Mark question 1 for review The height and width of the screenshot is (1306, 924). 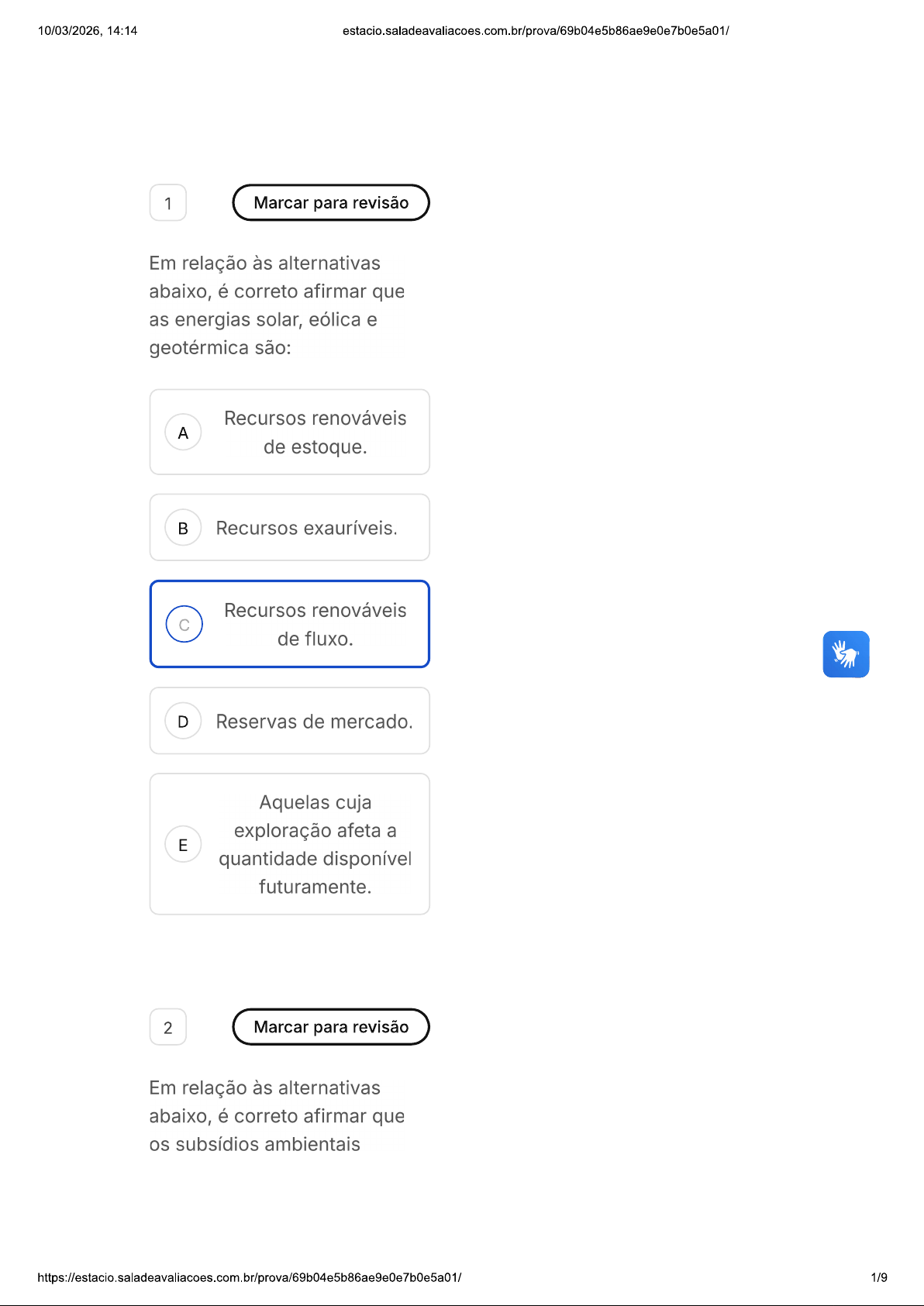331,202
